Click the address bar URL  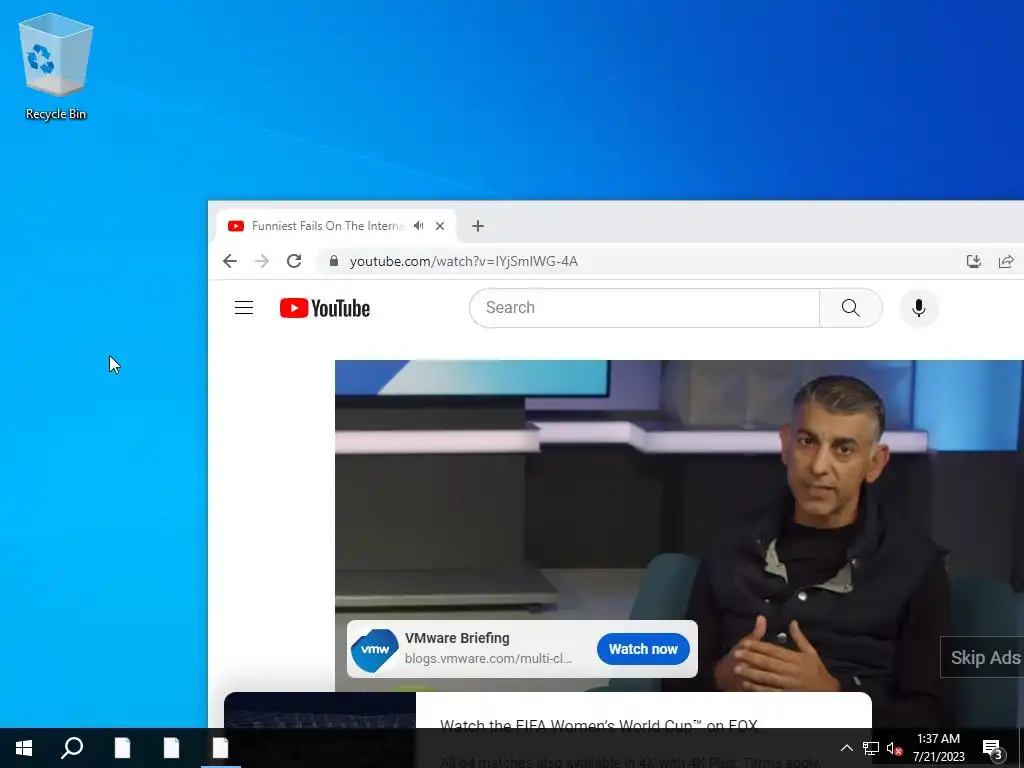[x=464, y=261]
